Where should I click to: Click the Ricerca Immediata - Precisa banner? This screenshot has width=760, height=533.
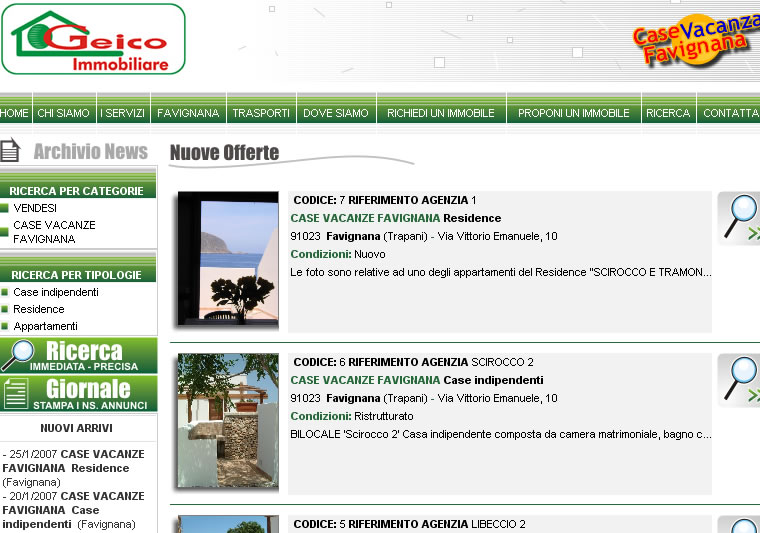pyautogui.click(x=79, y=355)
